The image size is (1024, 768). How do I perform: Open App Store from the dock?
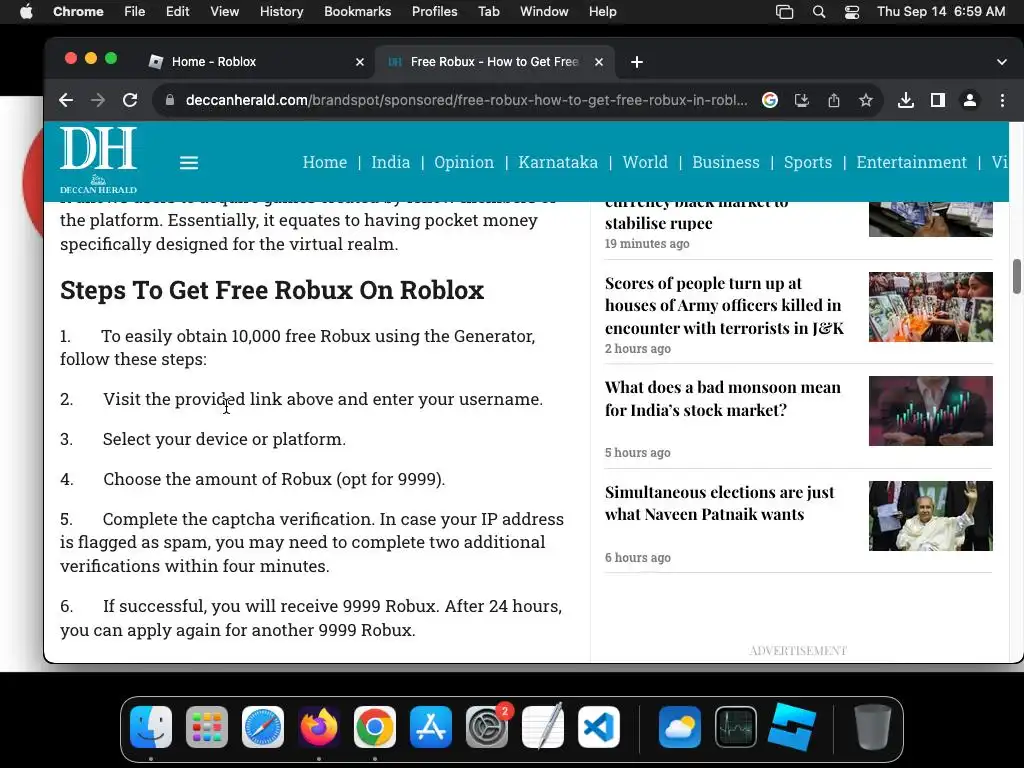431,727
